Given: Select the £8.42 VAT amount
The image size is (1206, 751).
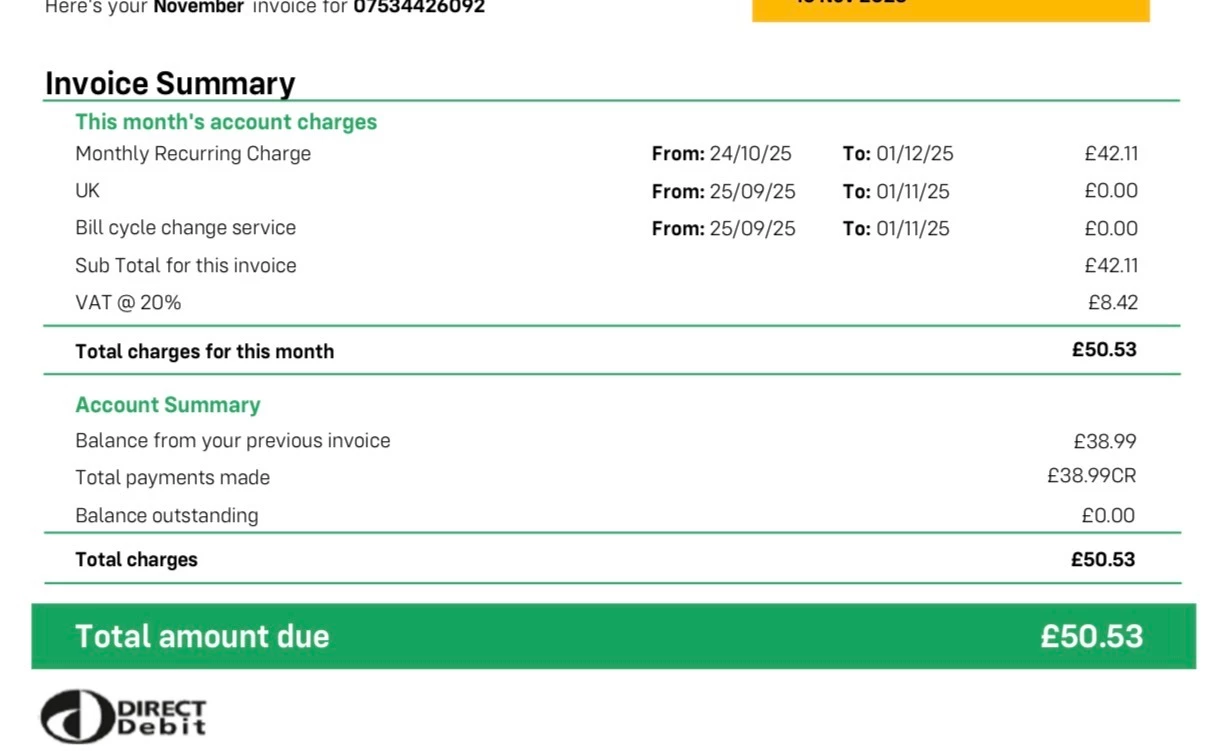Looking at the screenshot, I should 1113,302.
